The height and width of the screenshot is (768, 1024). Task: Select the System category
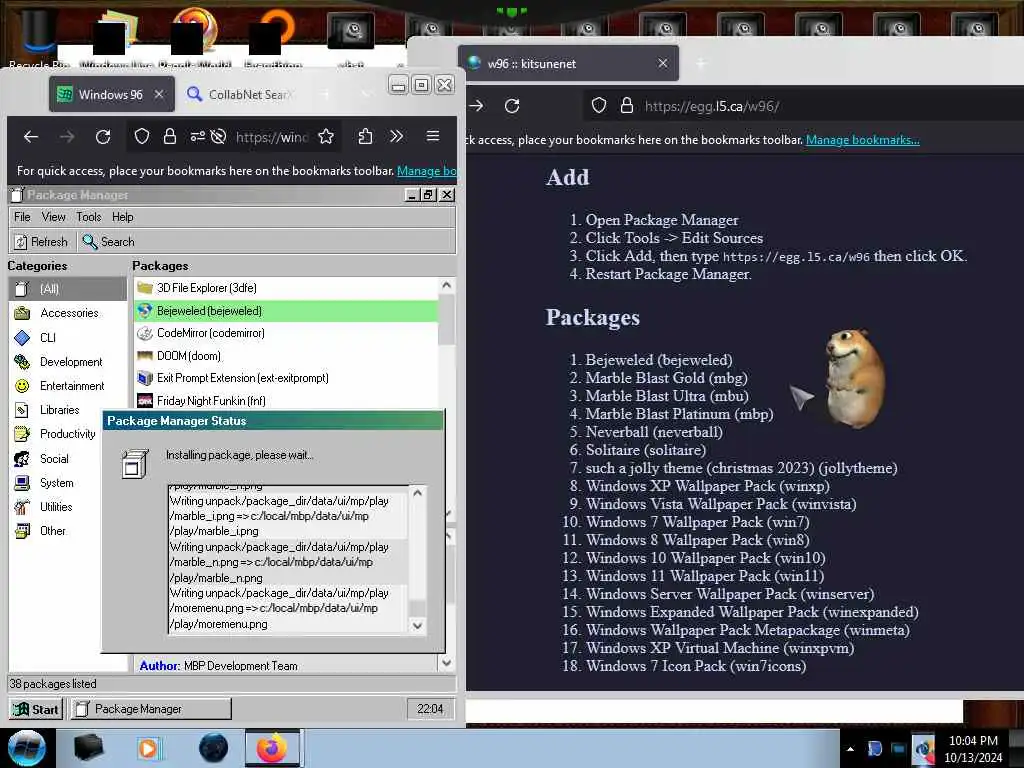tap(56, 483)
